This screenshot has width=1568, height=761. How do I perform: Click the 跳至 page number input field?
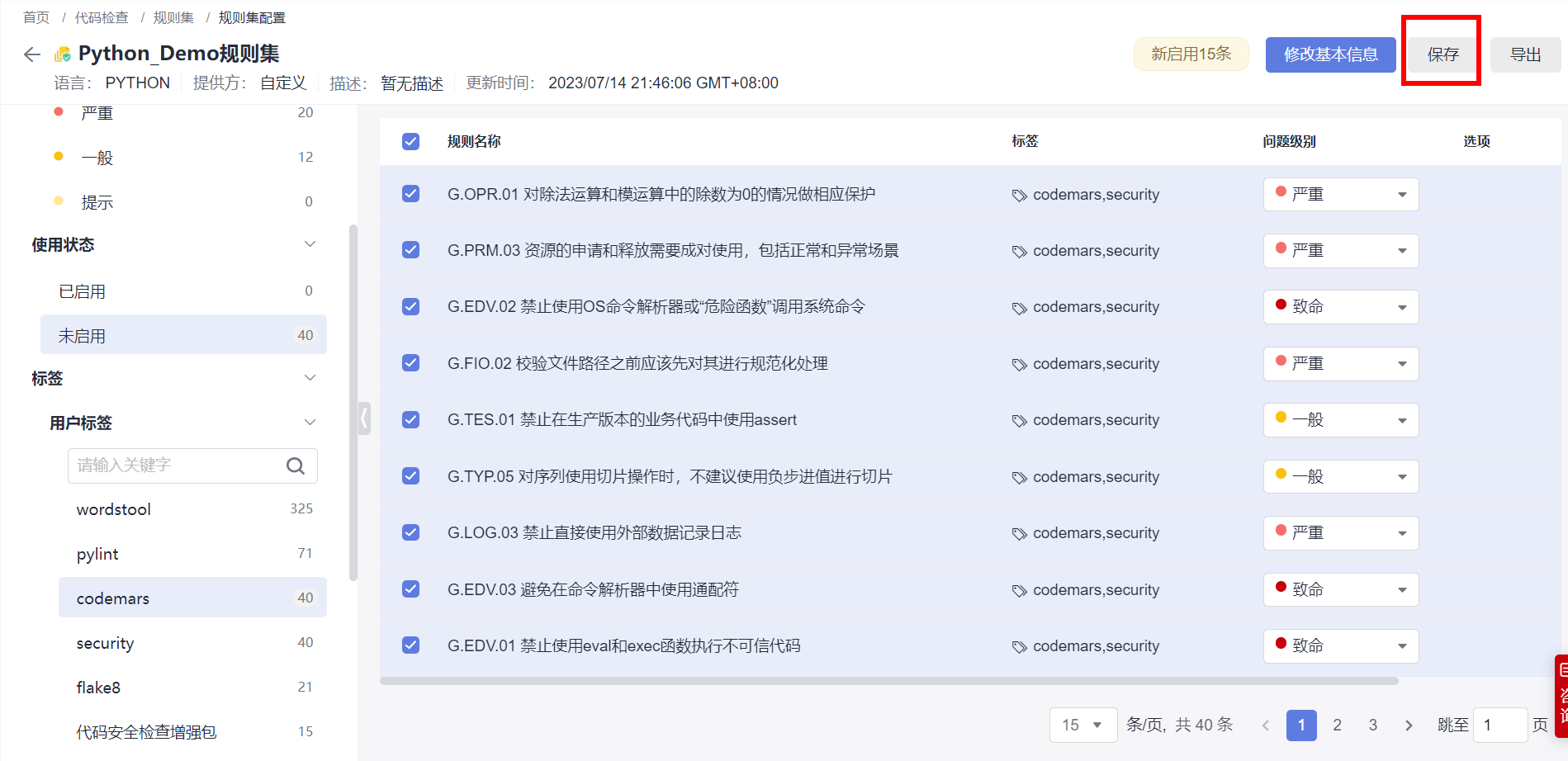pyautogui.click(x=1499, y=726)
